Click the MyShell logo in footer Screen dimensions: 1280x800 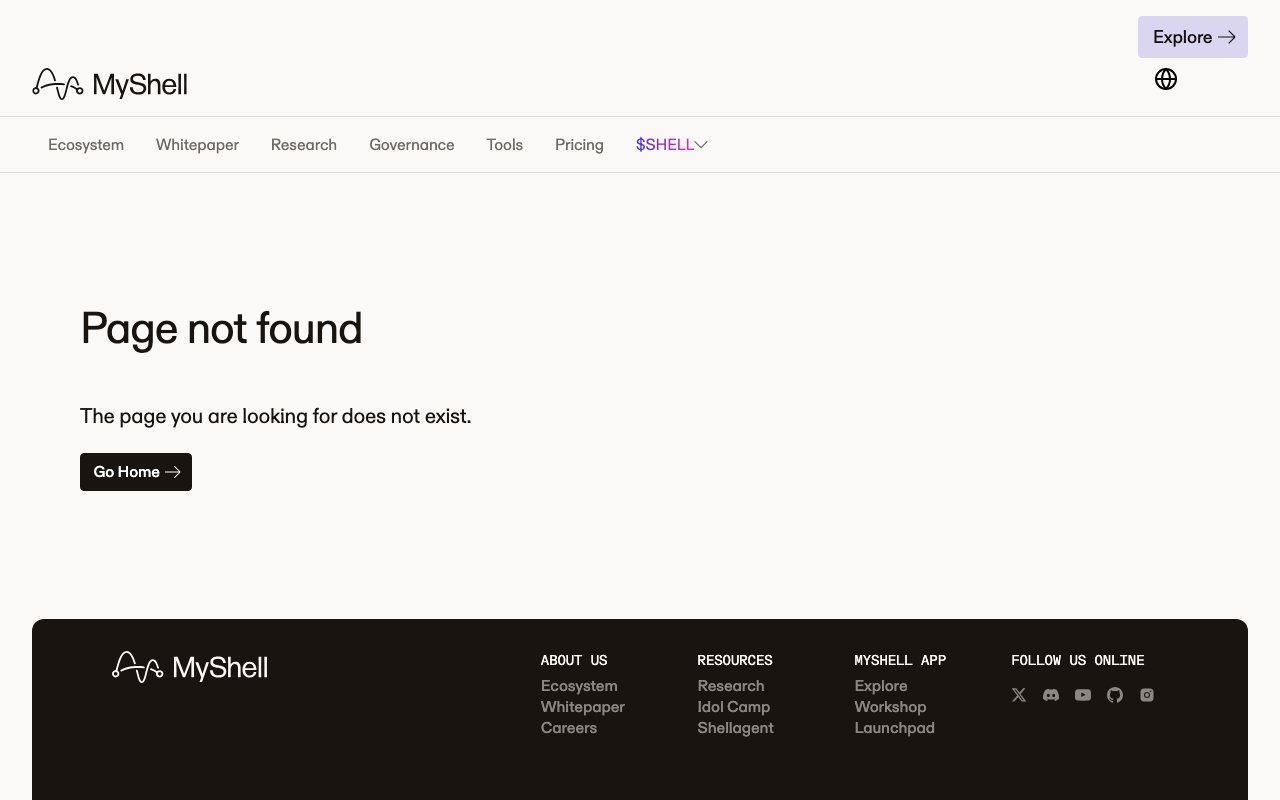point(190,667)
